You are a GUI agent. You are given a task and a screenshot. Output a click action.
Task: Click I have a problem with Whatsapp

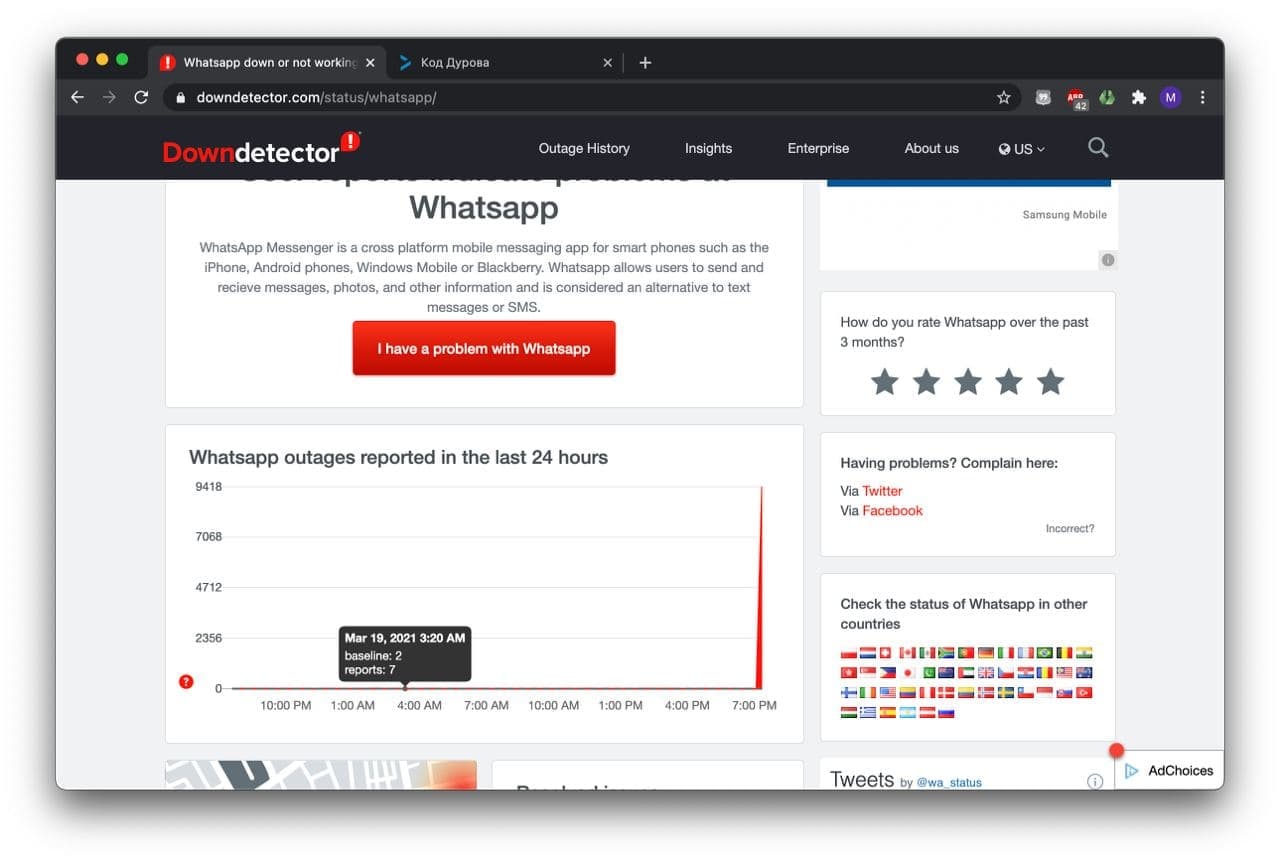(x=484, y=348)
